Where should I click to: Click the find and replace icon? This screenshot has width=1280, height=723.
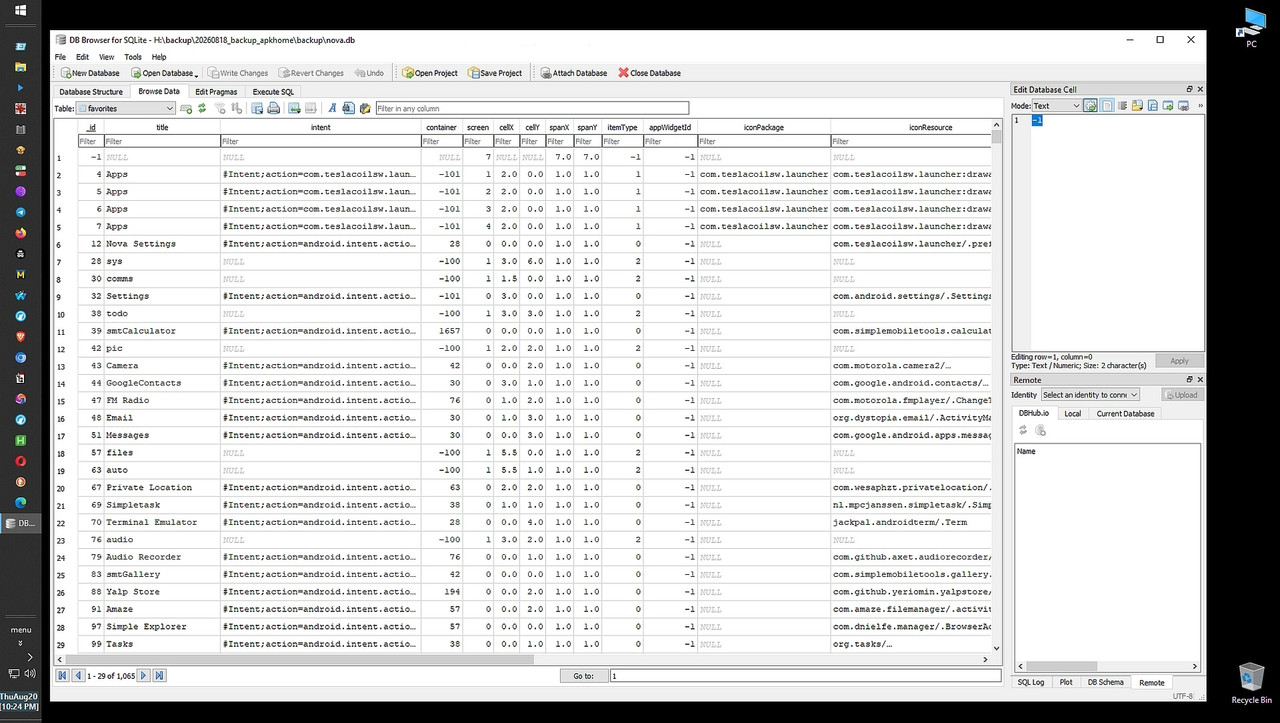click(x=365, y=108)
